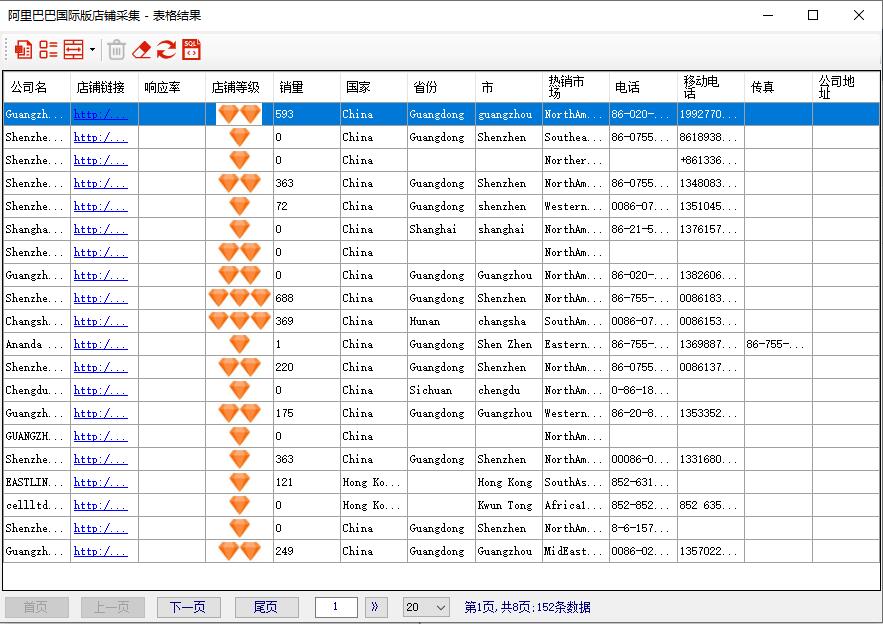Click the diamond icon in the EASTLIN... row

239,482
